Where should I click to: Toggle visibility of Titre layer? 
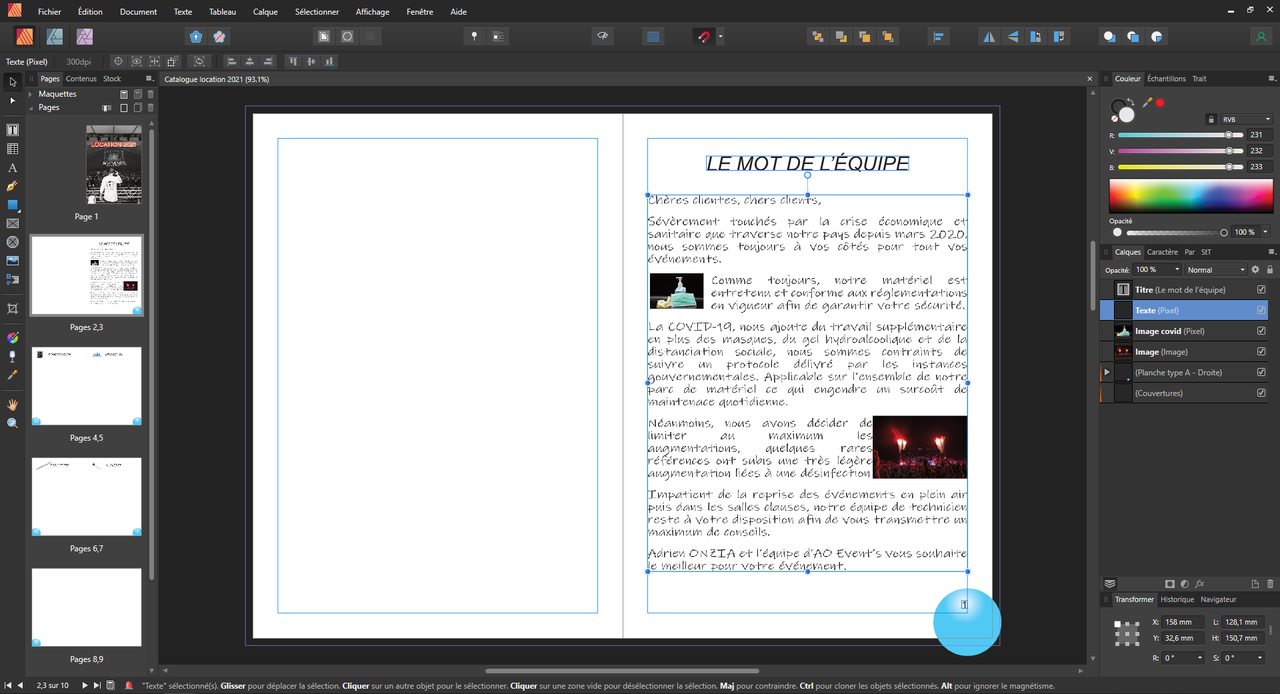click(x=1261, y=290)
